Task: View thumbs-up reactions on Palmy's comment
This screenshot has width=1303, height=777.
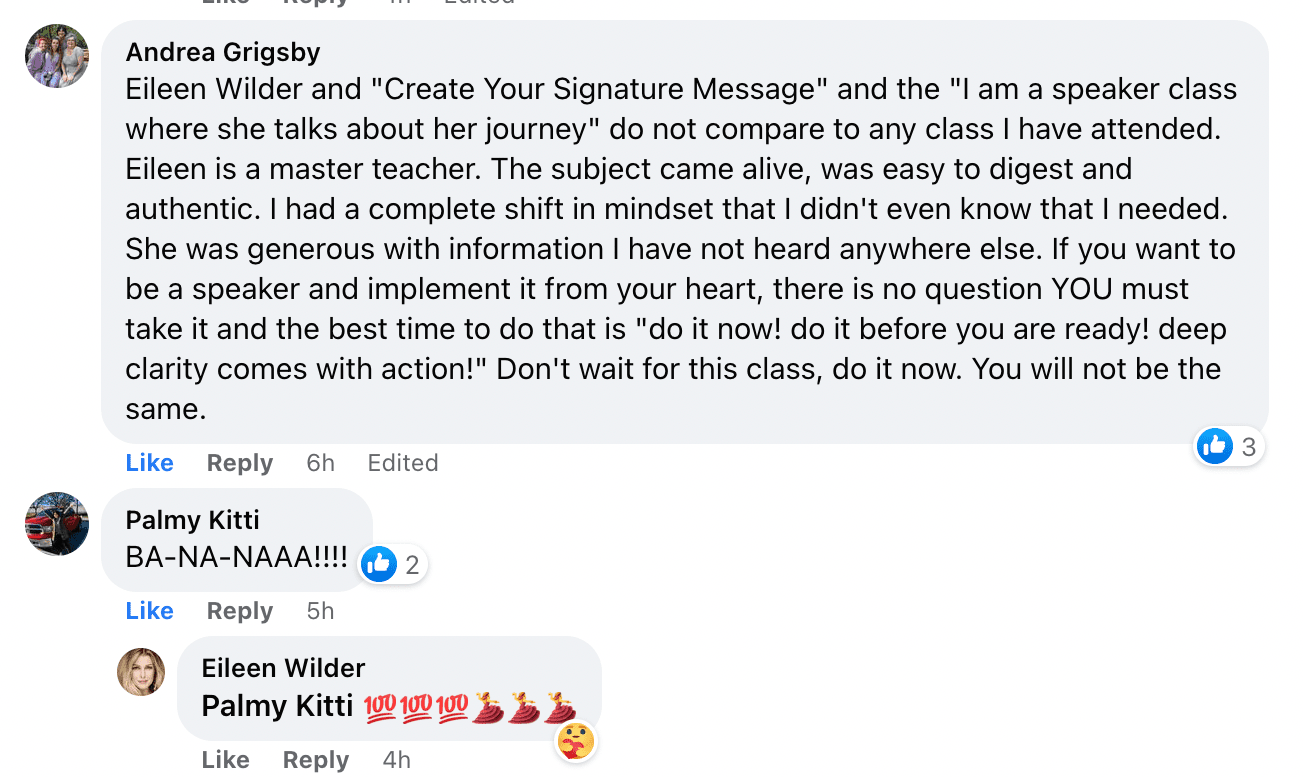Action: [x=393, y=565]
